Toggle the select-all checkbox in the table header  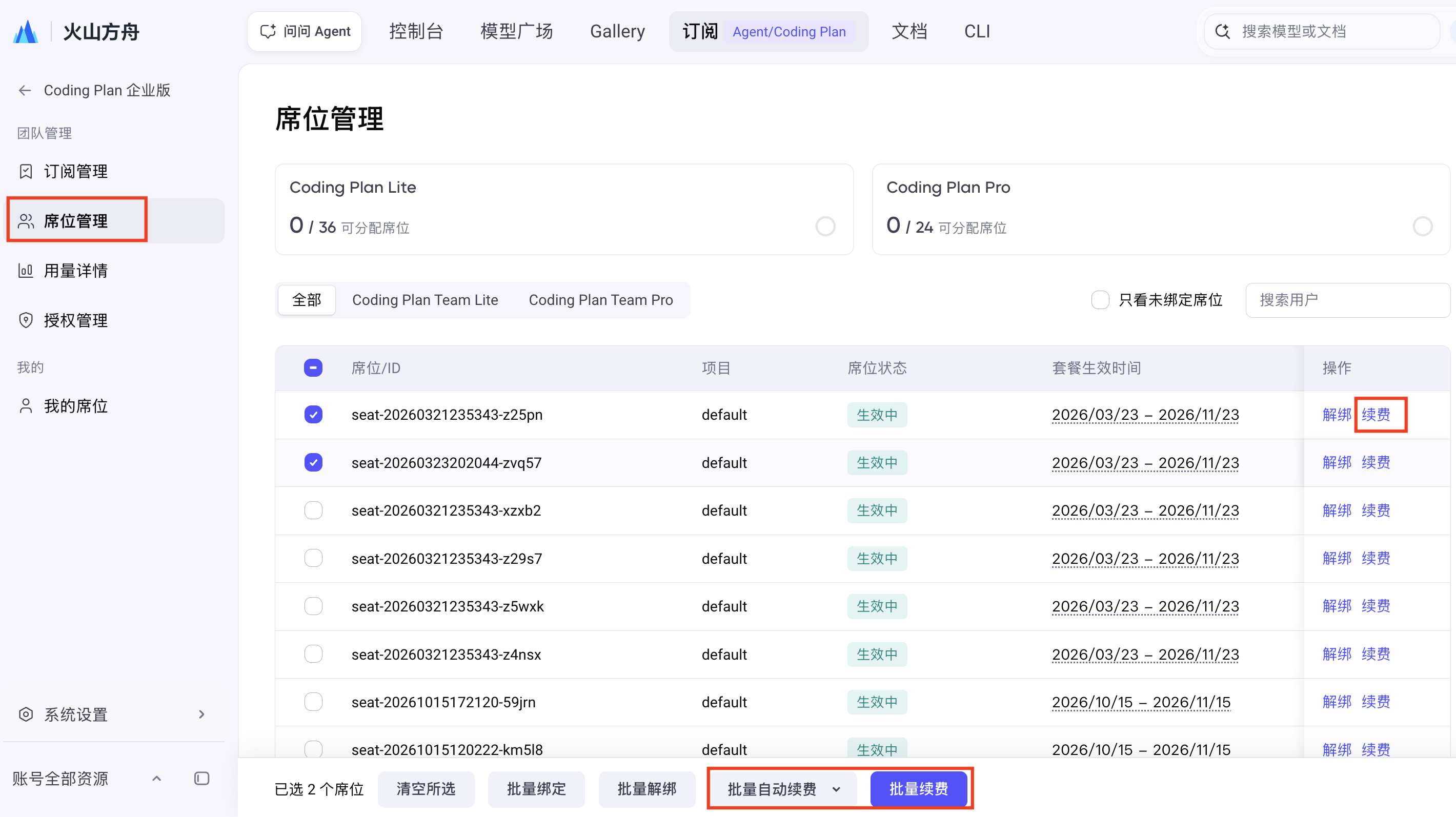point(313,368)
